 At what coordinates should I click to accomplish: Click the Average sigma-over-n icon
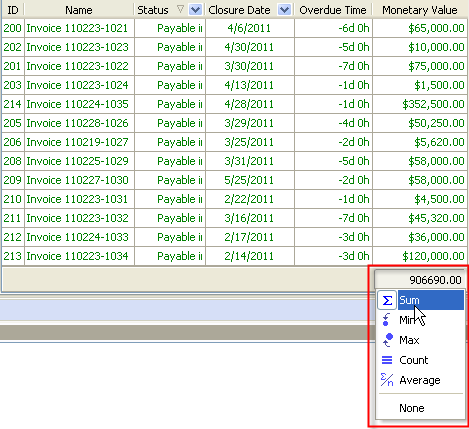tap(387, 380)
